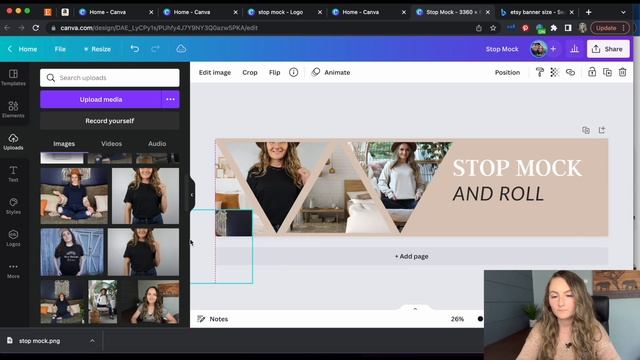Switch to the stop mock - Logo browser tab
The width and height of the screenshot is (640, 360).
point(280,12)
